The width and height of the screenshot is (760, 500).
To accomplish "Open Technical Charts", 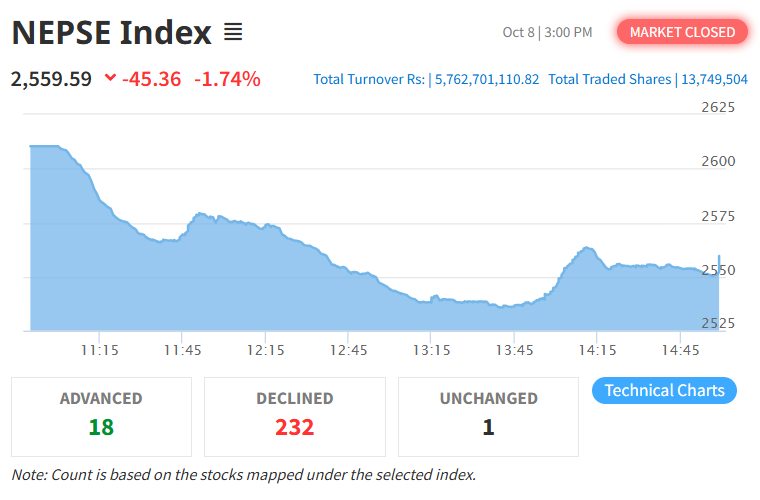I will click(664, 390).
